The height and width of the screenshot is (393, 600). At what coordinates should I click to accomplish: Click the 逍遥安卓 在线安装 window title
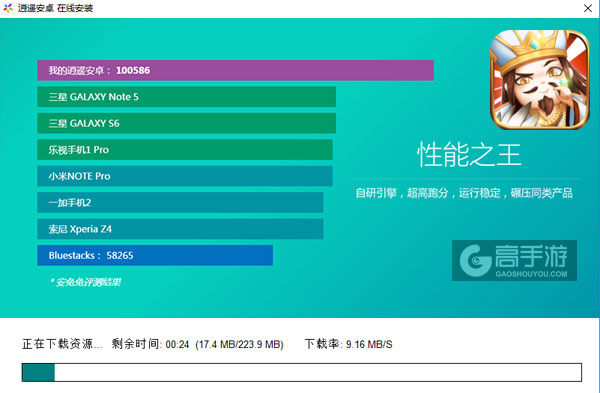(x=55, y=8)
